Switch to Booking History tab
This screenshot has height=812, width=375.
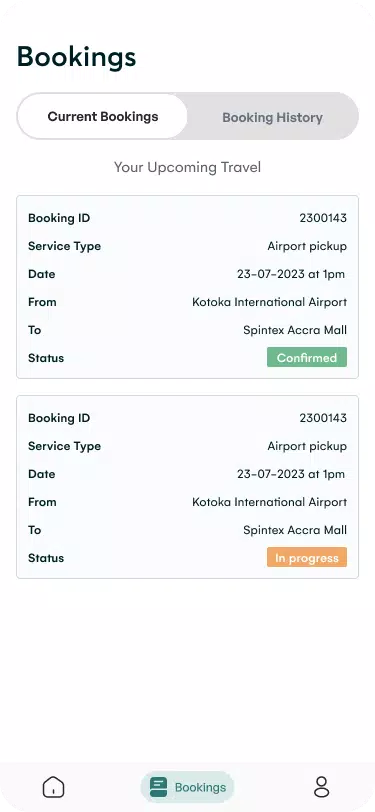point(272,117)
